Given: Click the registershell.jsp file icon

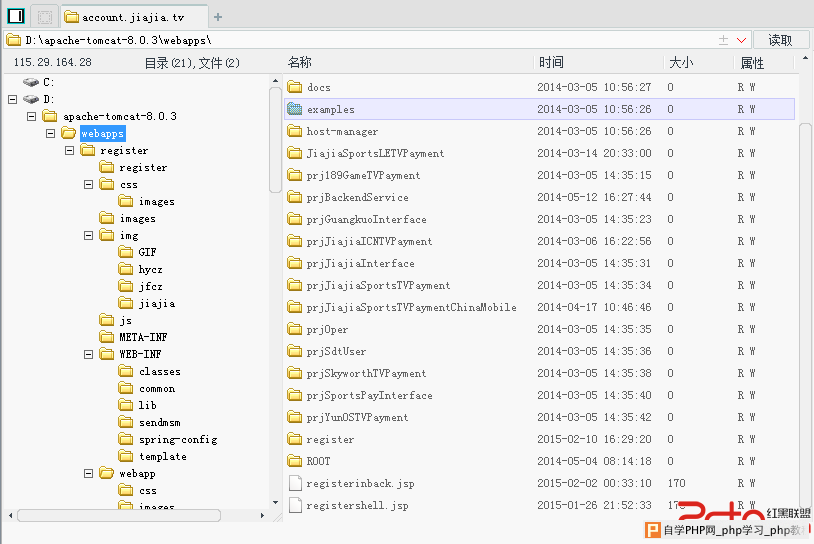Looking at the screenshot, I should [x=295, y=505].
